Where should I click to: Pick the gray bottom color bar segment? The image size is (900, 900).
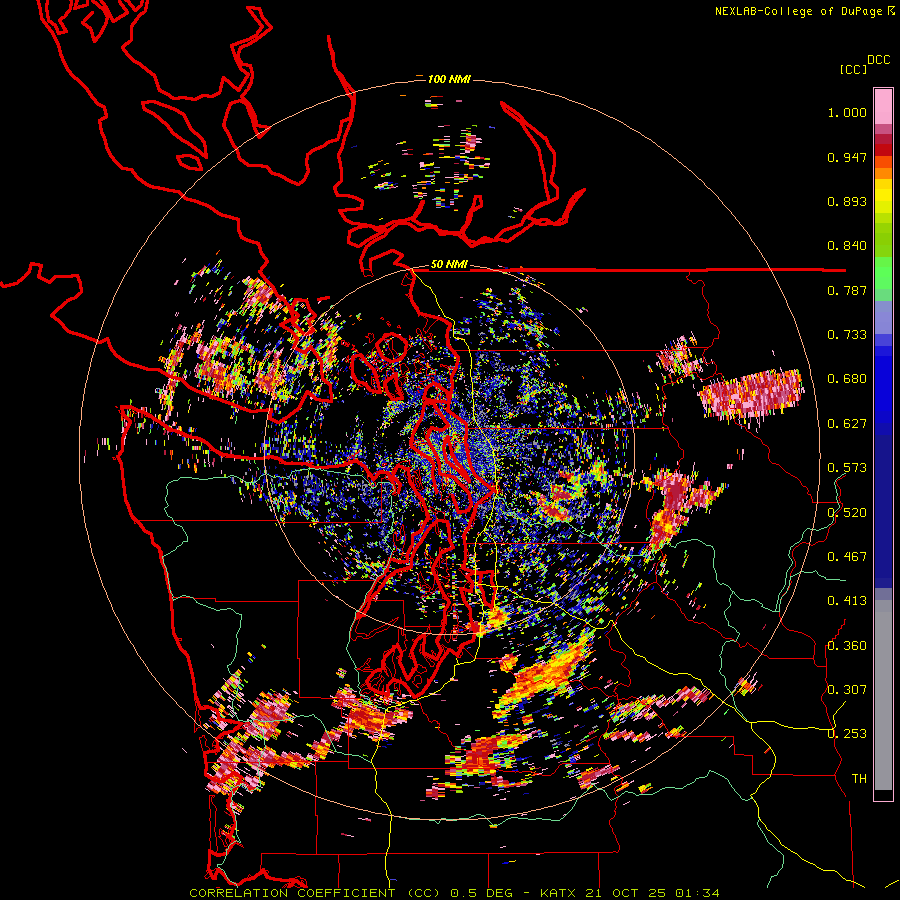883,695
